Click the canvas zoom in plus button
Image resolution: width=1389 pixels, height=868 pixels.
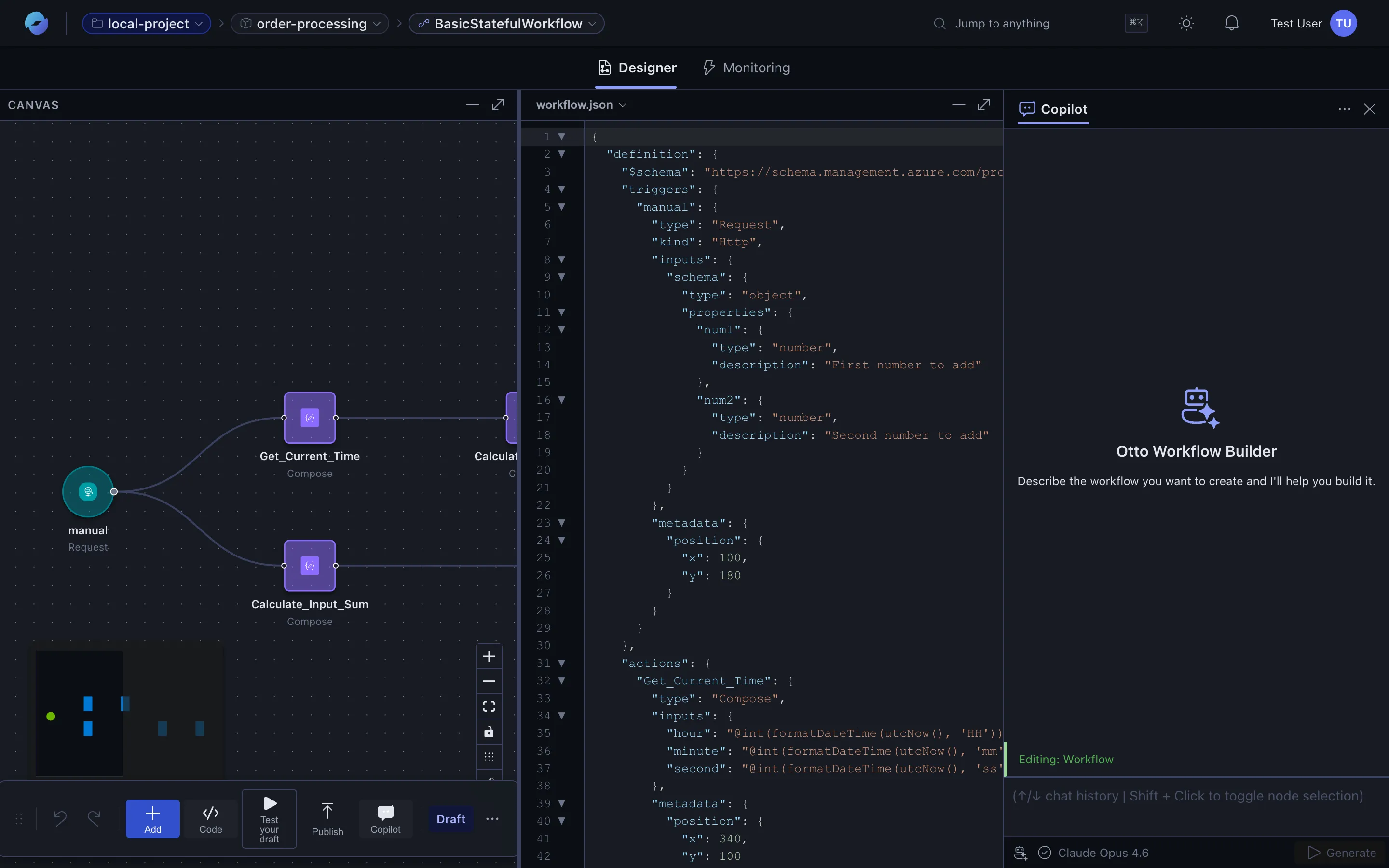click(x=489, y=656)
